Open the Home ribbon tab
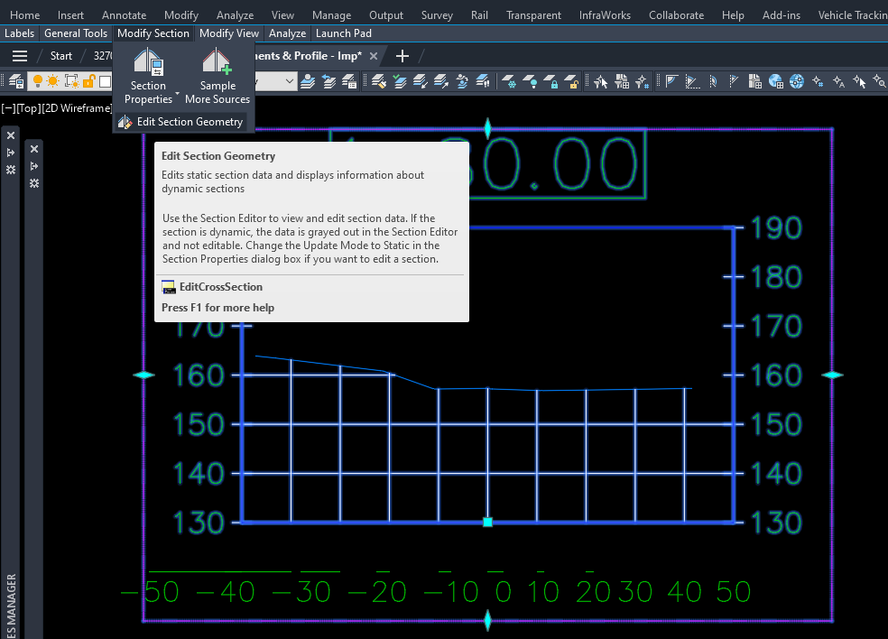Viewport: 888px width, 639px height. 25,15
